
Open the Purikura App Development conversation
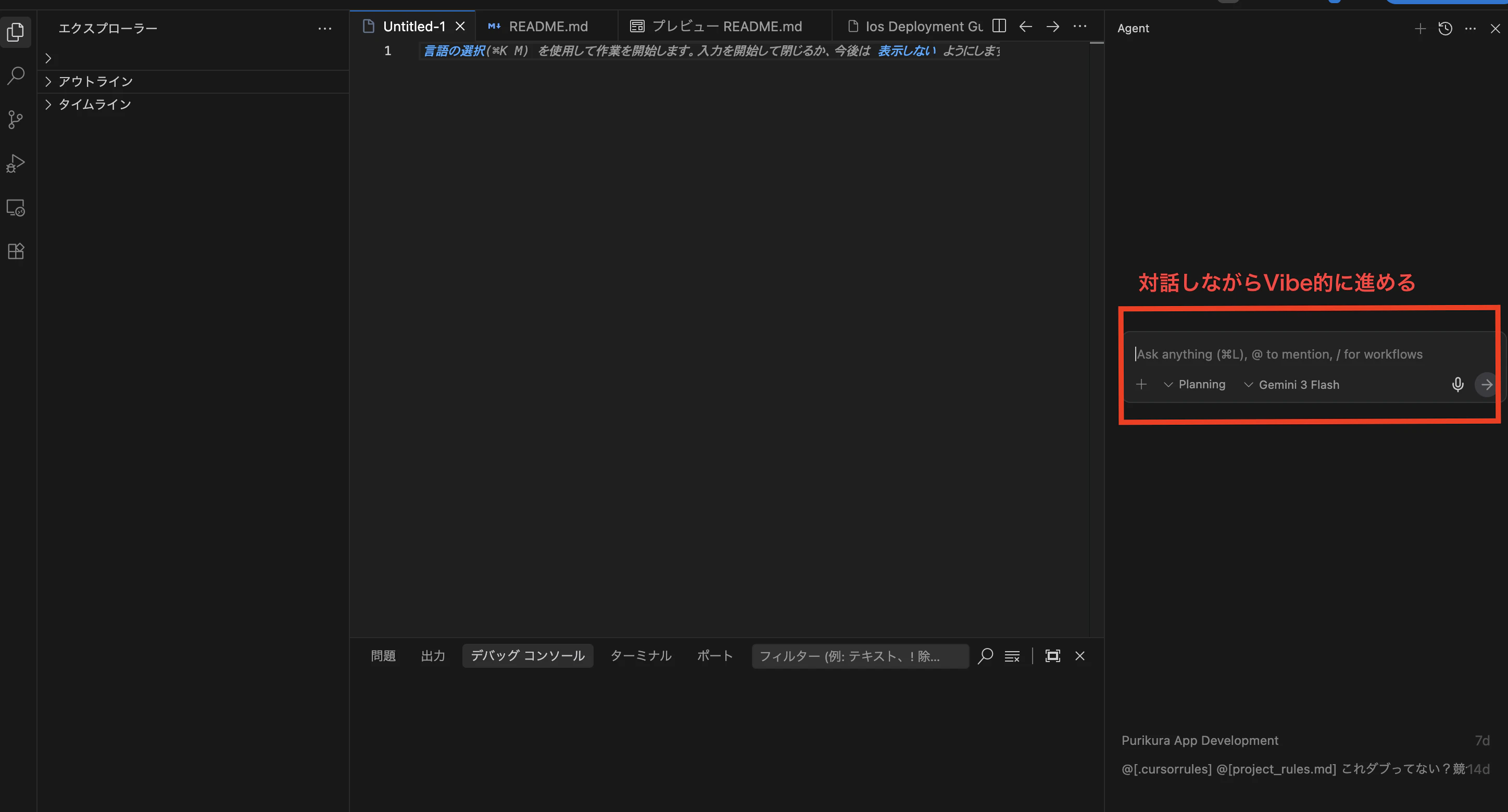[1305, 740]
